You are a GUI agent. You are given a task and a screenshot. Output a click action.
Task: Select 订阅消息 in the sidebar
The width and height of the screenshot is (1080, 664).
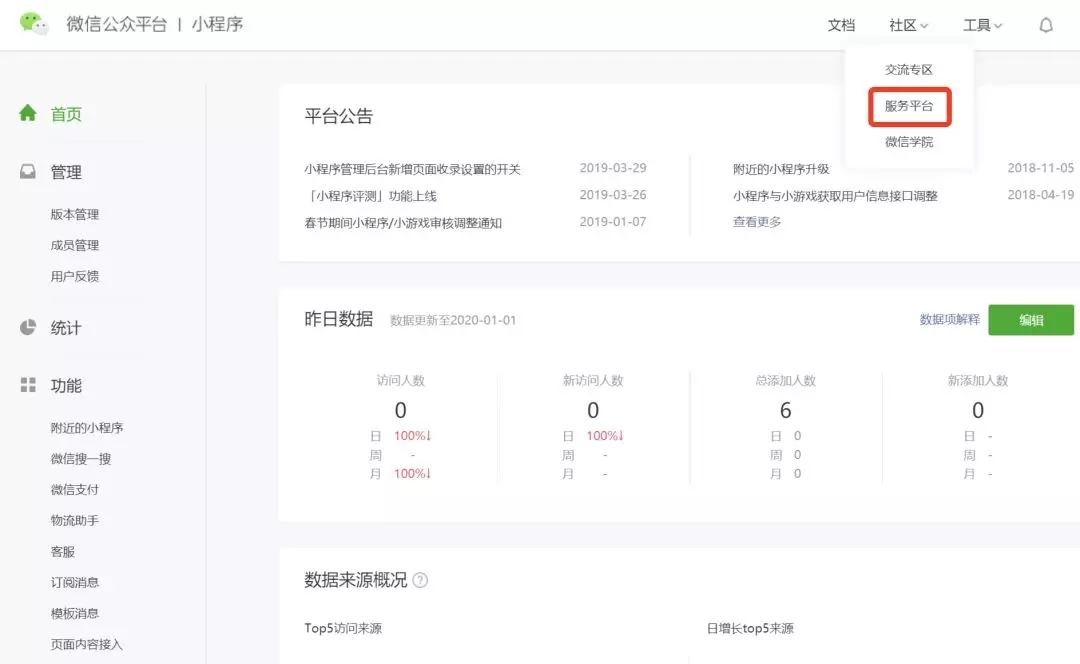tap(75, 582)
